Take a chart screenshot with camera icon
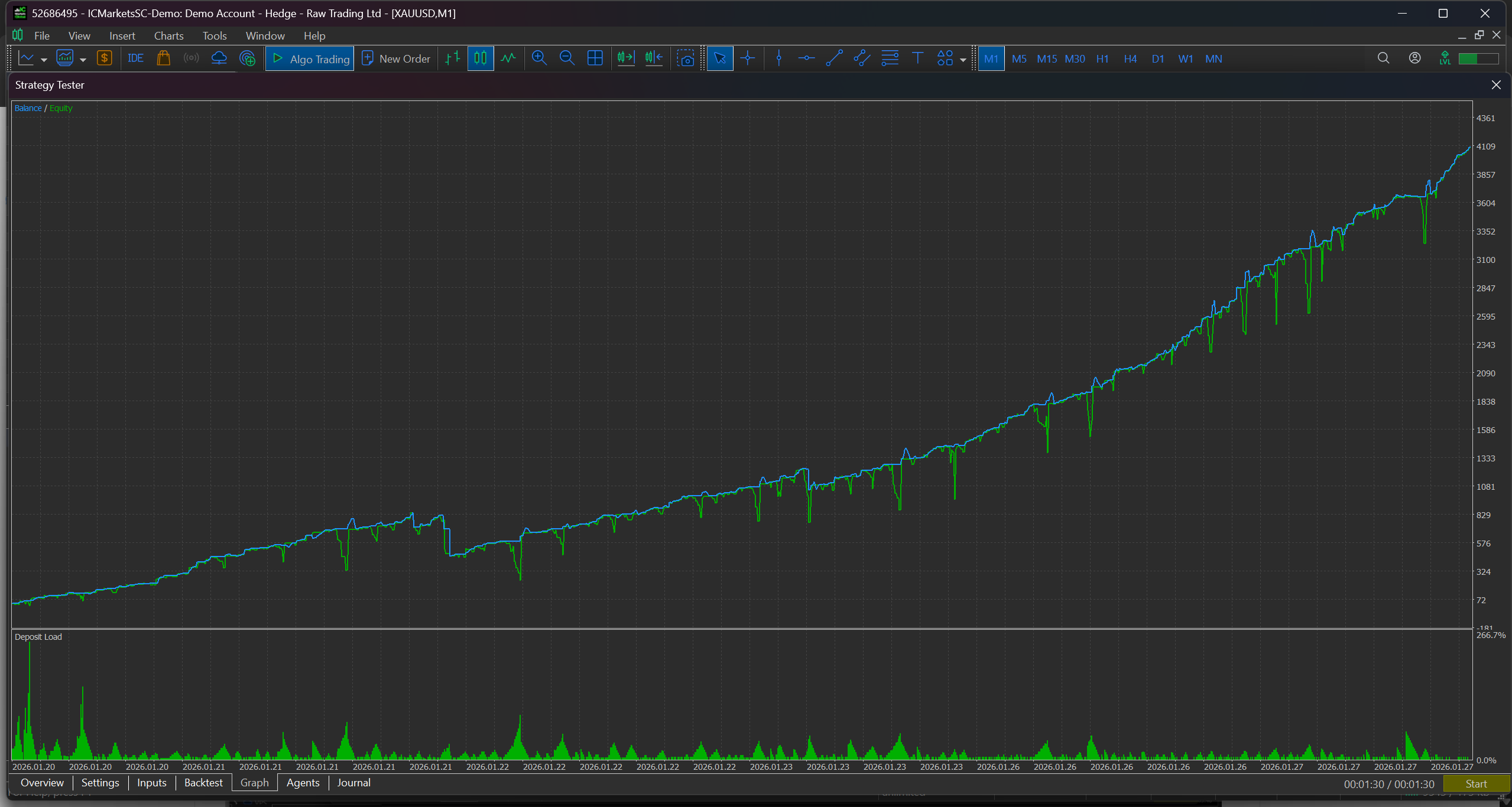 click(x=685, y=58)
